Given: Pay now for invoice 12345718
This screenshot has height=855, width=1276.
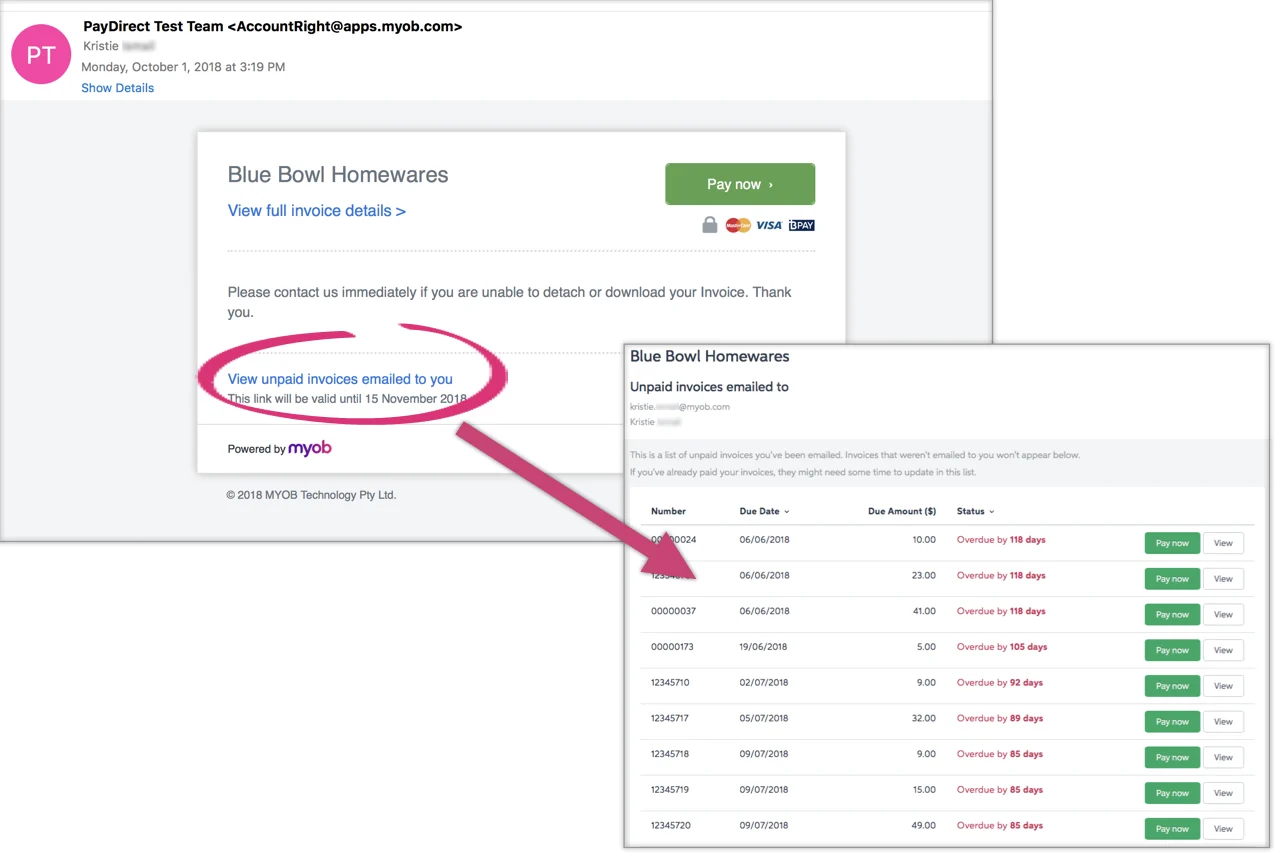Looking at the screenshot, I should coord(1172,757).
